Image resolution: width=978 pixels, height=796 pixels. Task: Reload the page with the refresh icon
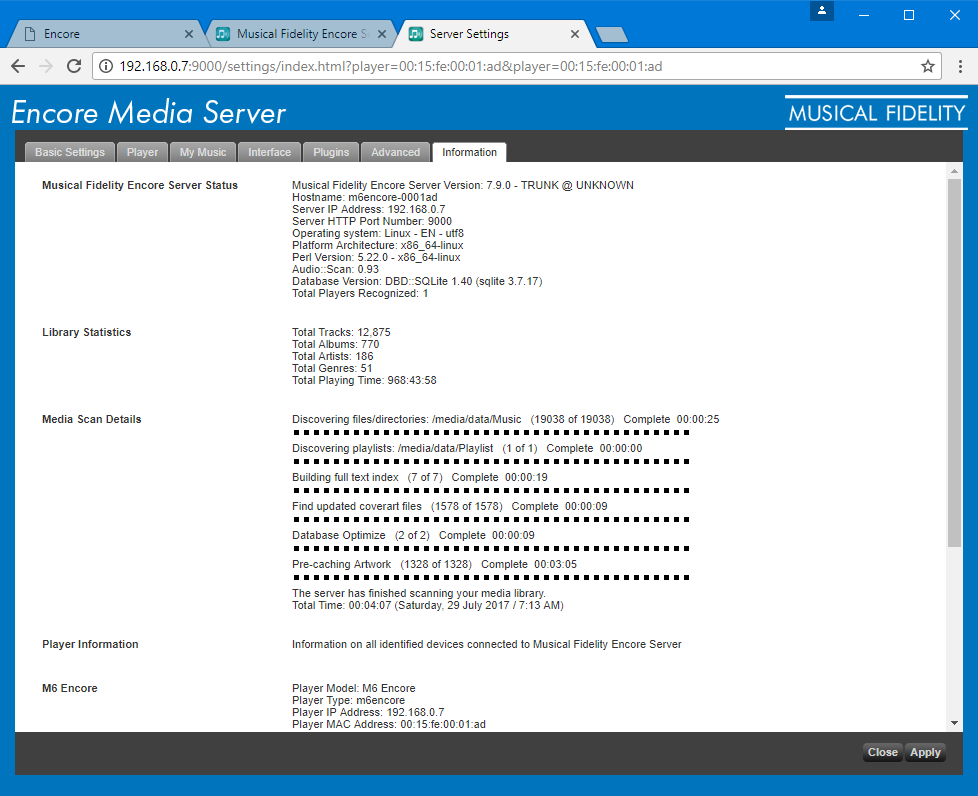(x=74, y=66)
